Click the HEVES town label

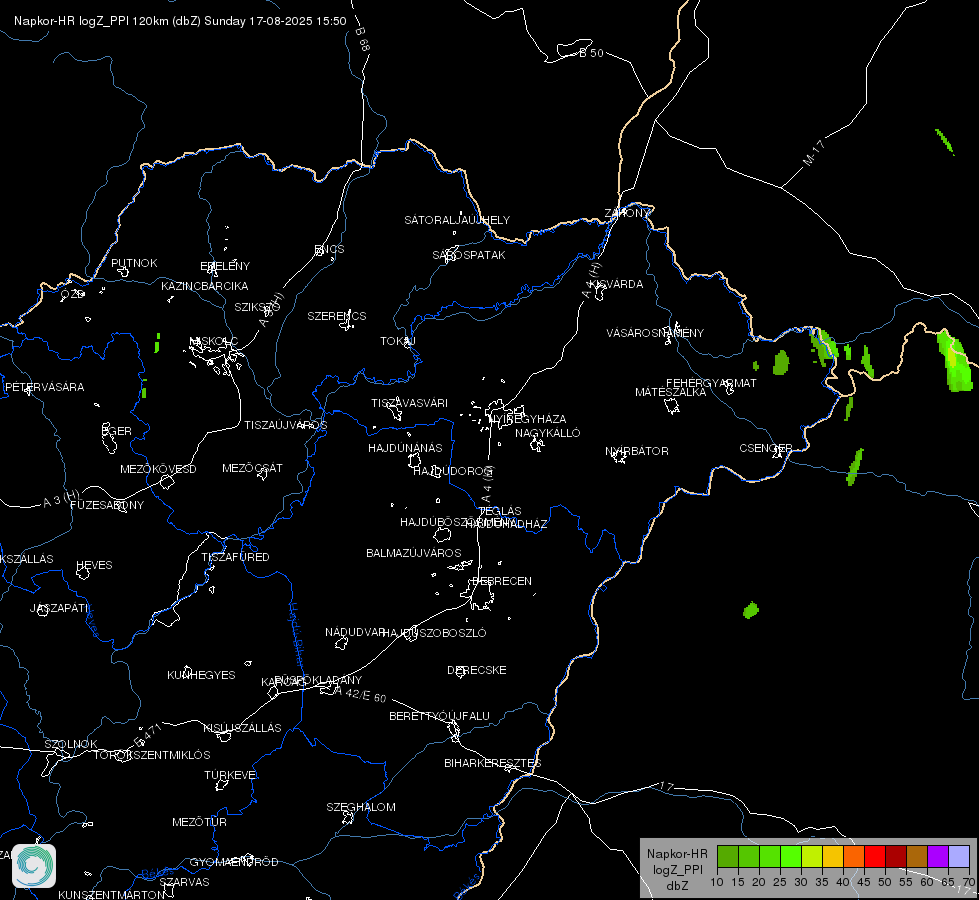(94, 565)
